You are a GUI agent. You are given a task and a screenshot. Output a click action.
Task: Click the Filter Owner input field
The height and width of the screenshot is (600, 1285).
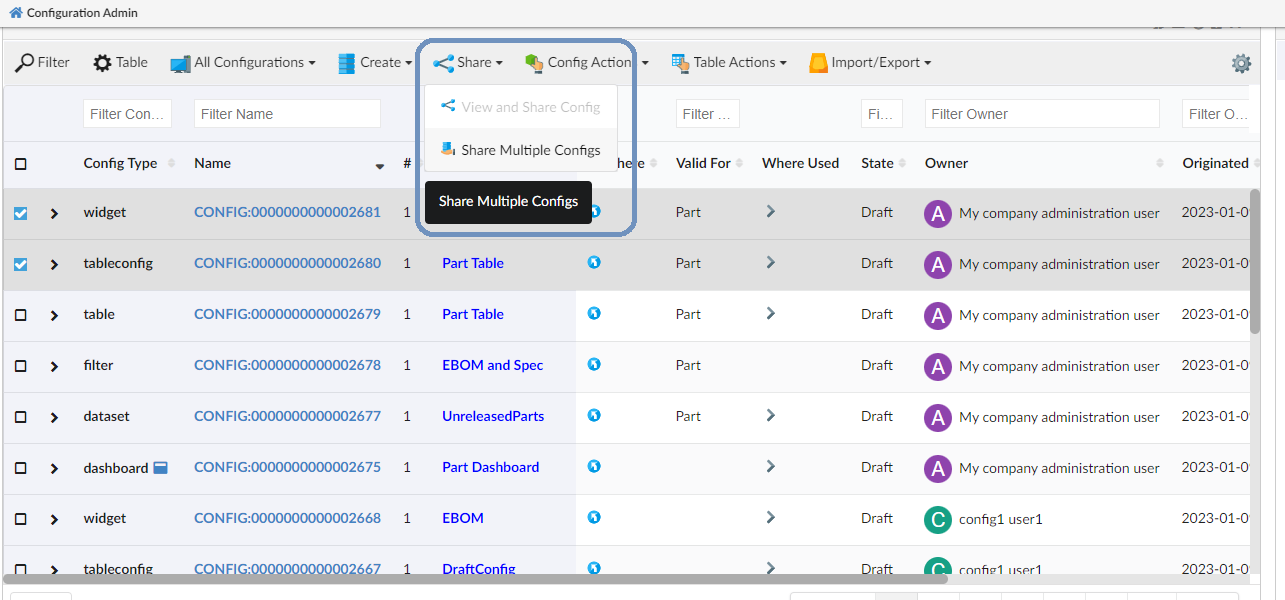click(1041, 114)
